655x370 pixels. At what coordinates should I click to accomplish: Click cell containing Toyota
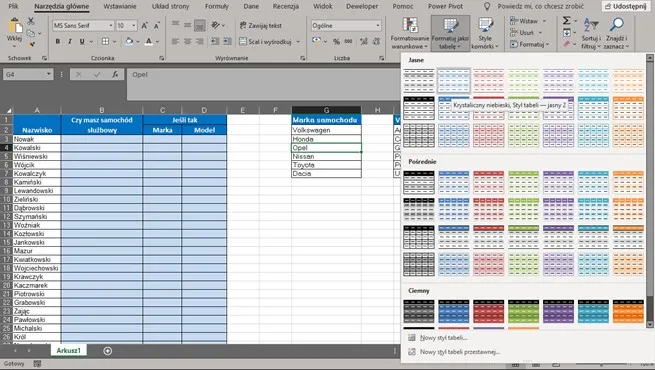coord(326,165)
